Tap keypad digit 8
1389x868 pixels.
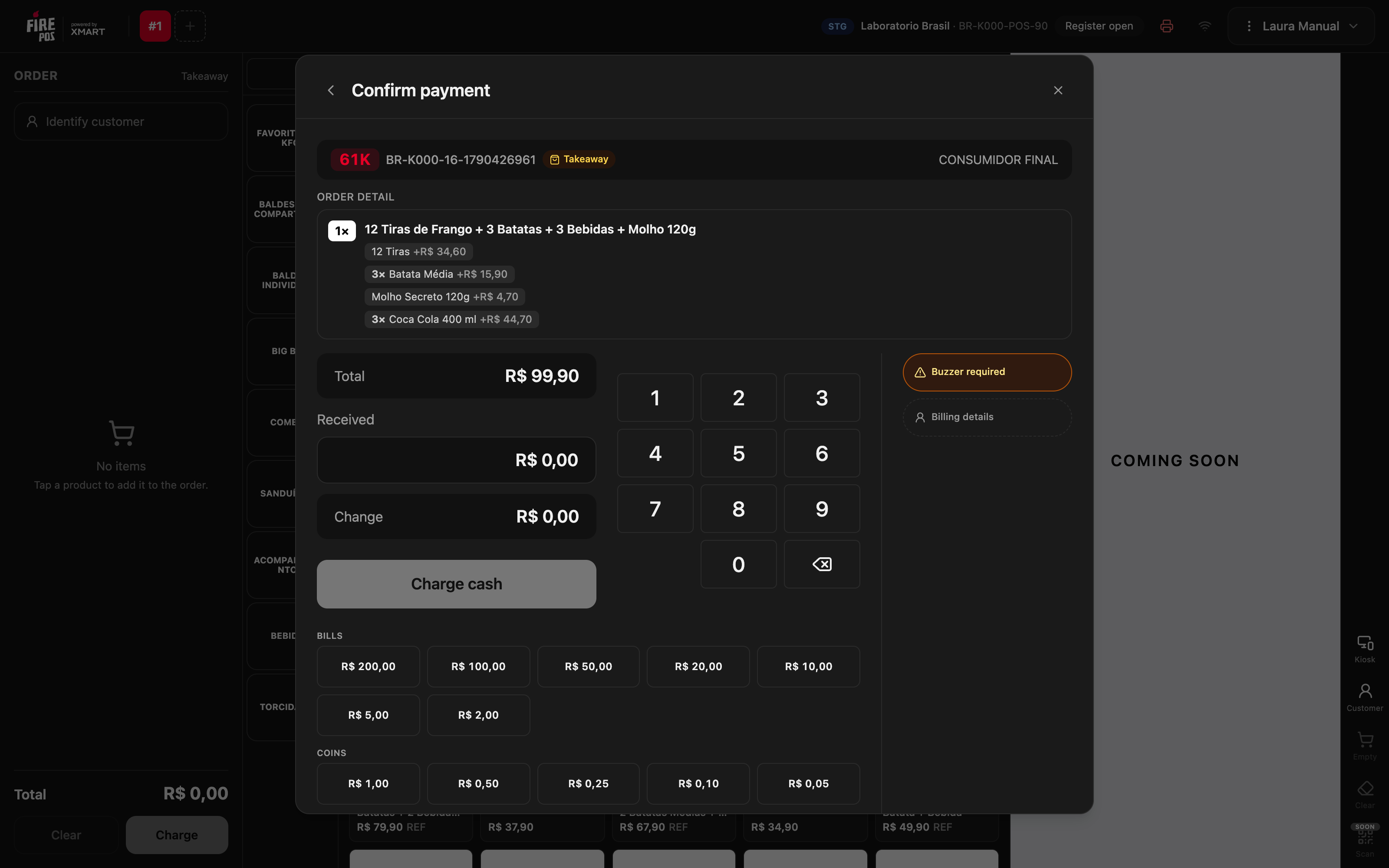(x=738, y=509)
